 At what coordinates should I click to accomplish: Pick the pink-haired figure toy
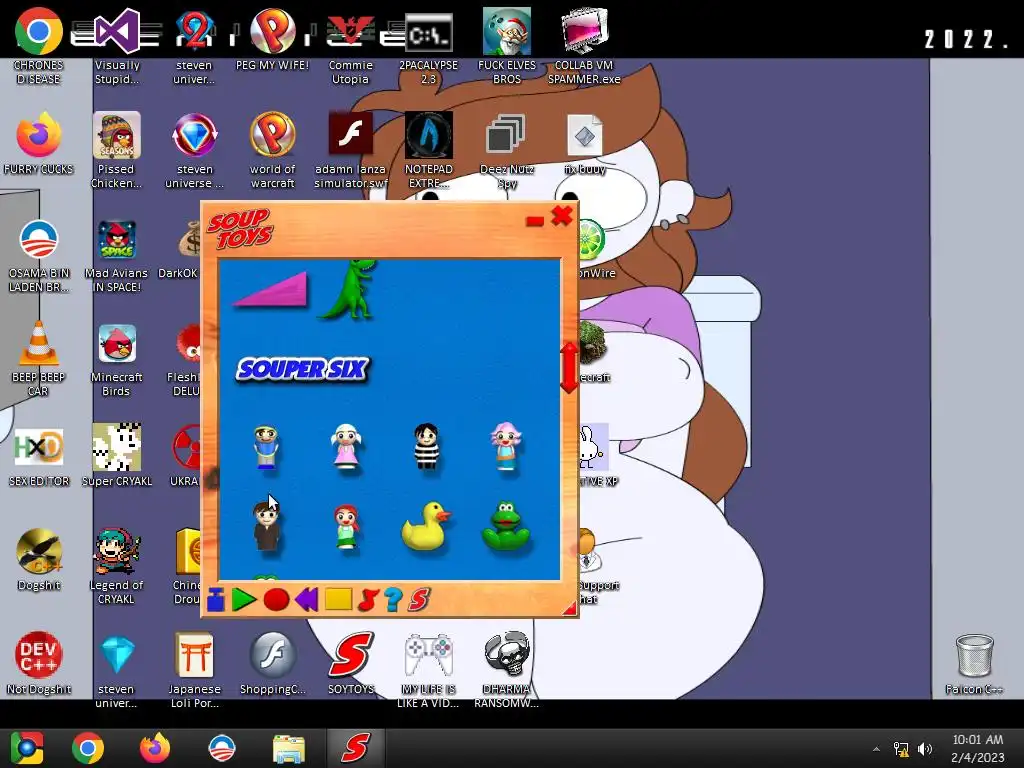coord(506,447)
